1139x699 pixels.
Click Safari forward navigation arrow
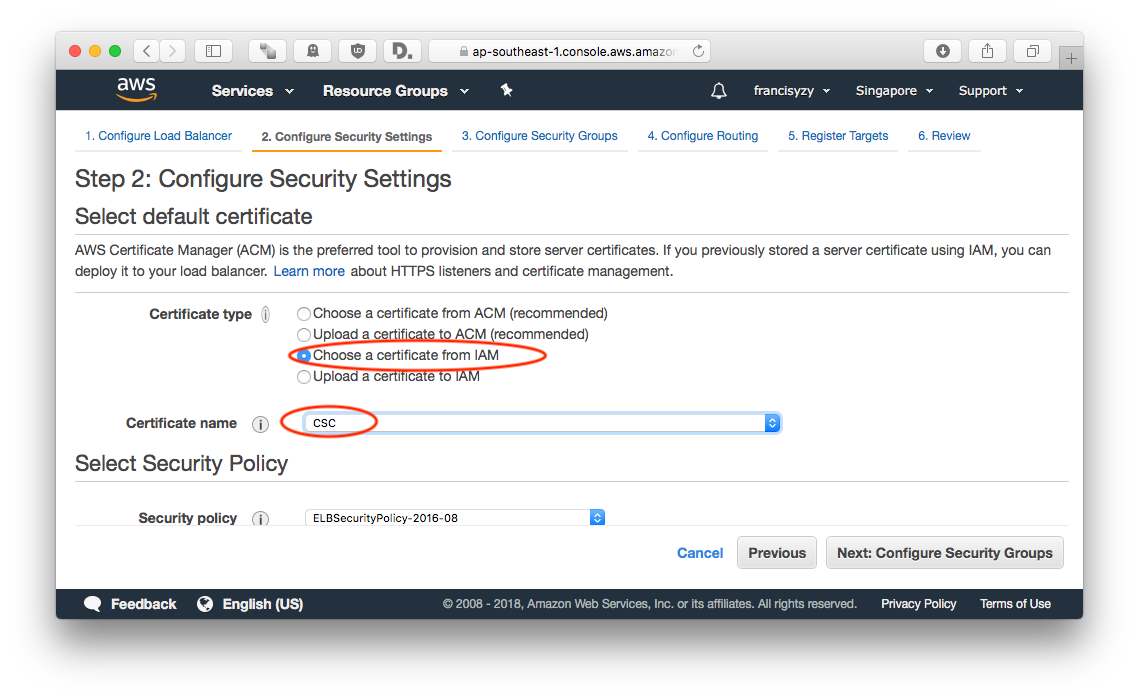coord(172,51)
